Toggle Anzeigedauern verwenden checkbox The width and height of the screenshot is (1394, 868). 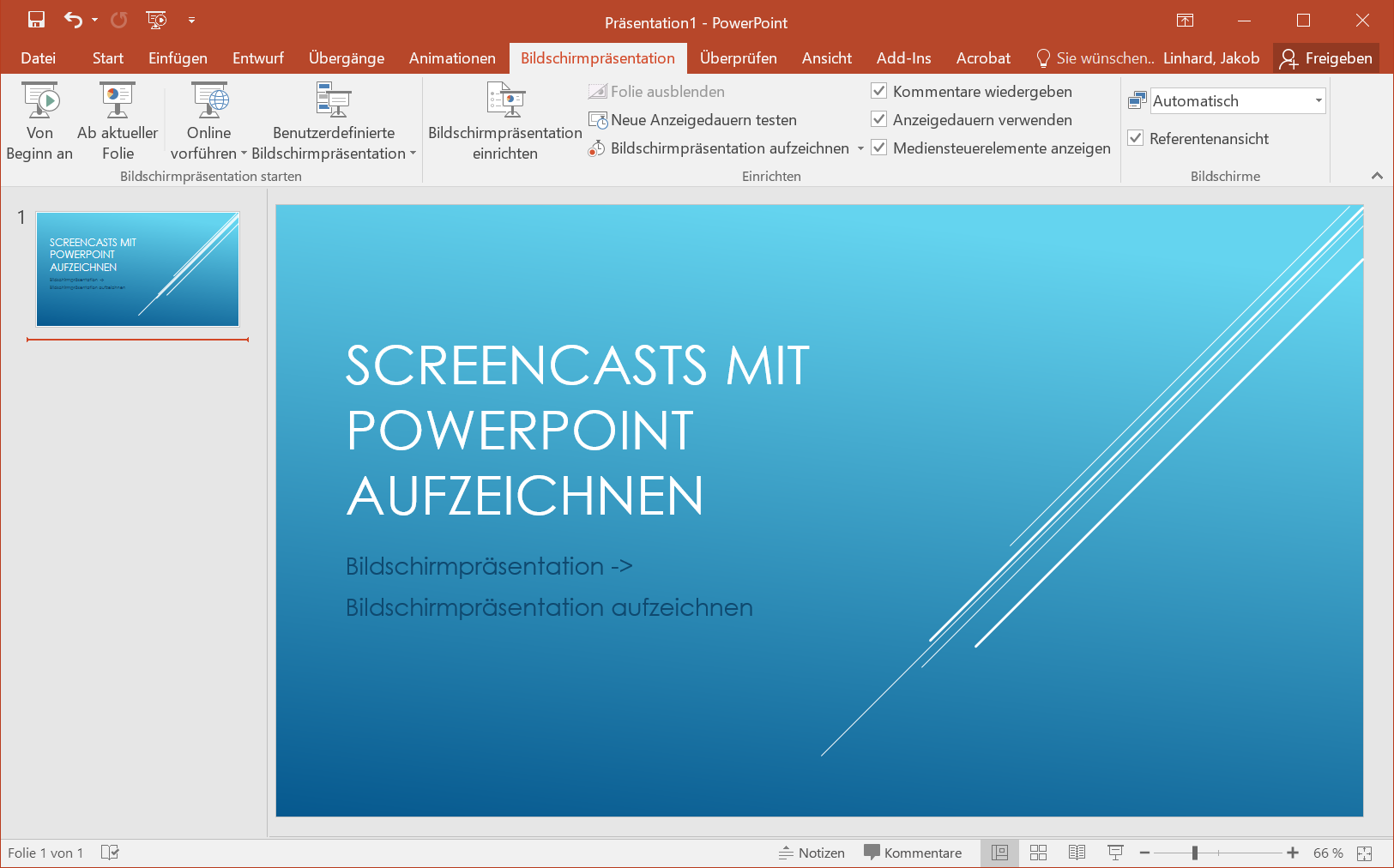878,119
